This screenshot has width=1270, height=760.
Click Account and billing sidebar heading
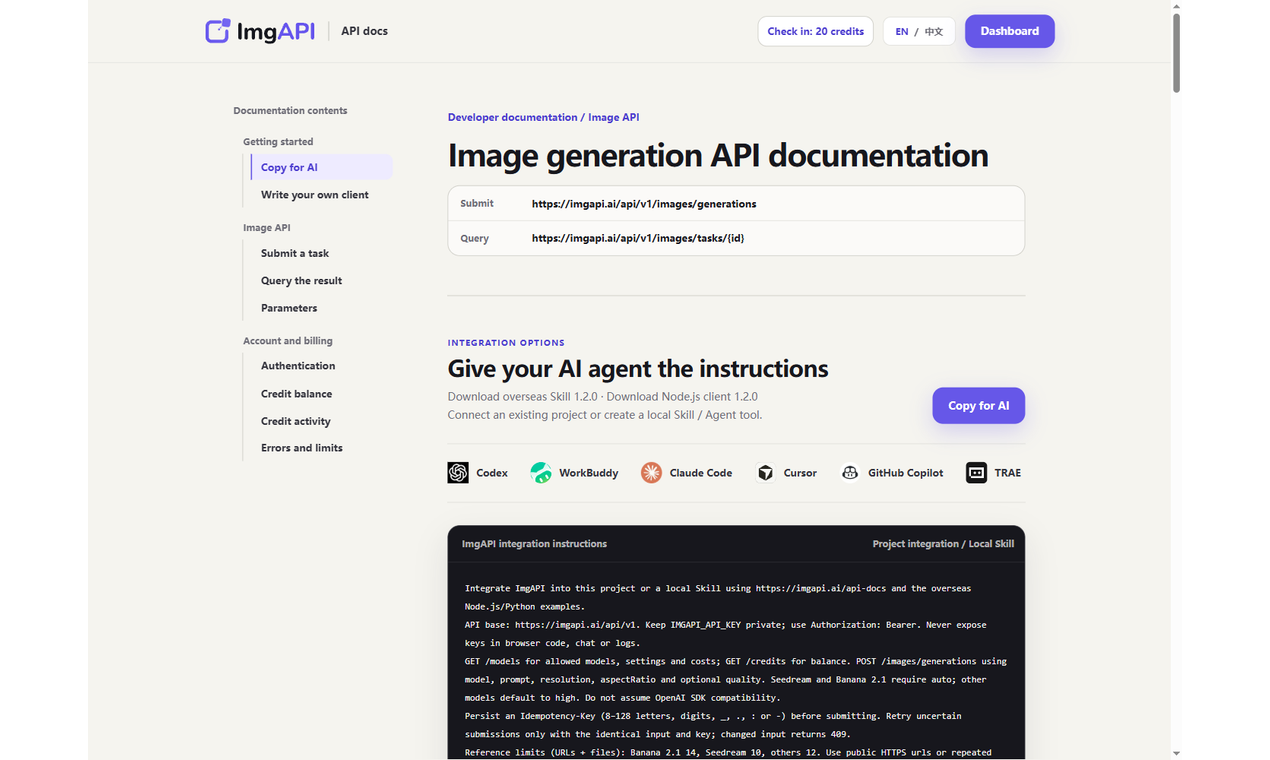tap(288, 341)
